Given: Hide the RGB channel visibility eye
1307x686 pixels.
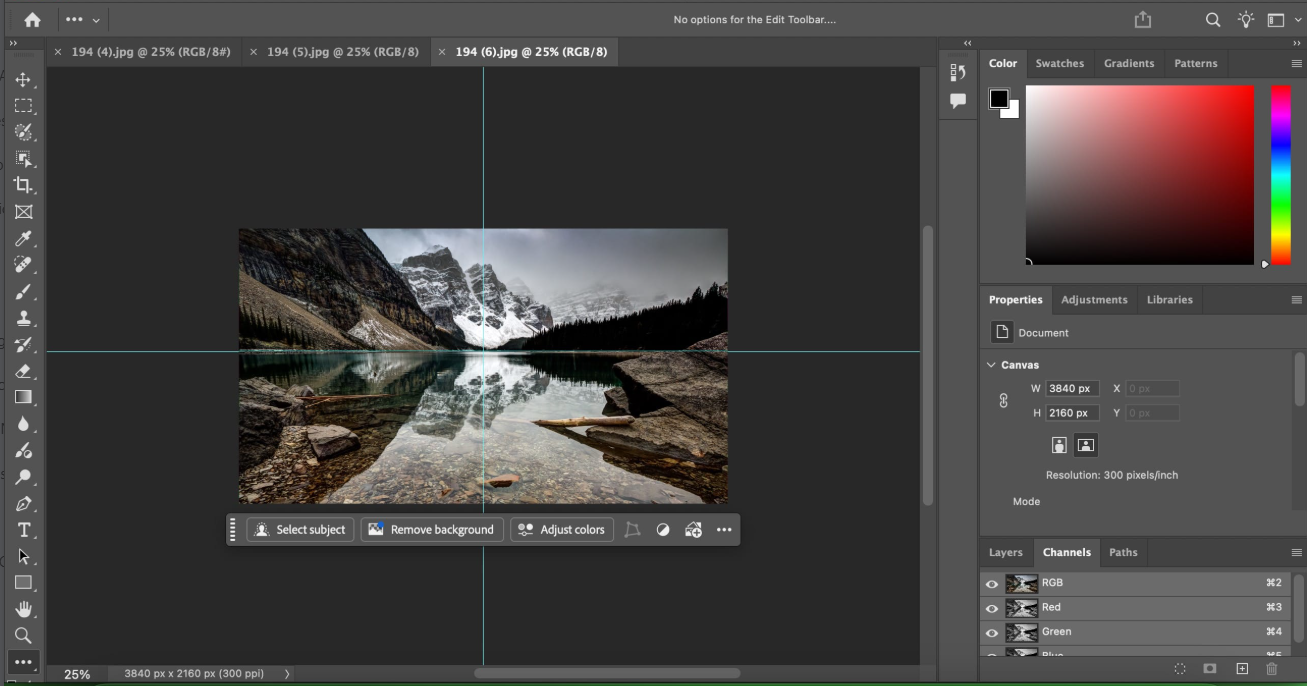Looking at the screenshot, I should pyautogui.click(x=992, y=584).
